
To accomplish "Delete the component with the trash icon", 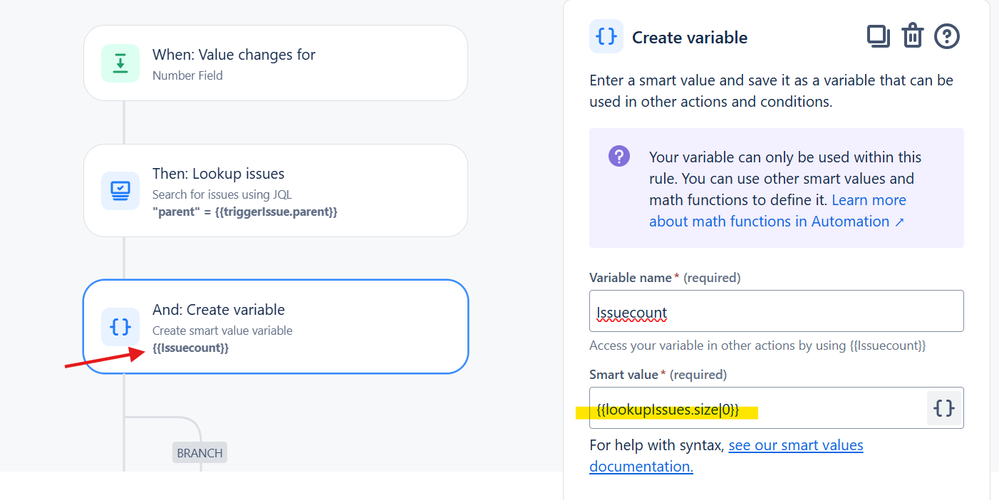I will (x=912, y=36).
